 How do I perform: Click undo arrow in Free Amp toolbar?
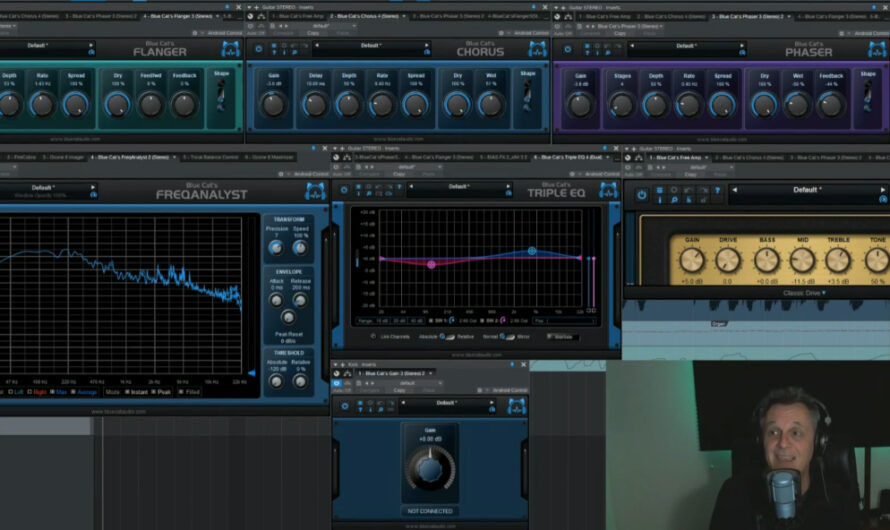tap(689, 191)
